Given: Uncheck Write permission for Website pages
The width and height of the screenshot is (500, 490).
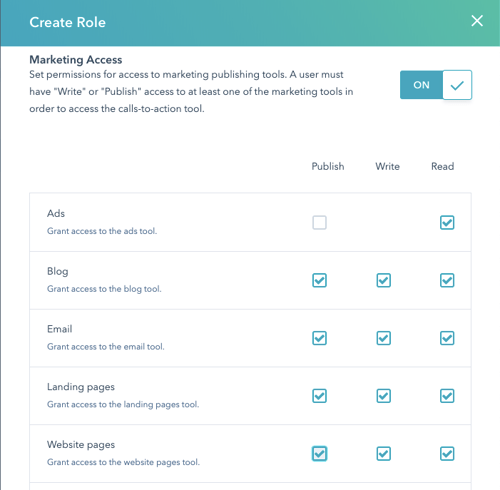Looking at the screenshot, I should coord(384,454).
